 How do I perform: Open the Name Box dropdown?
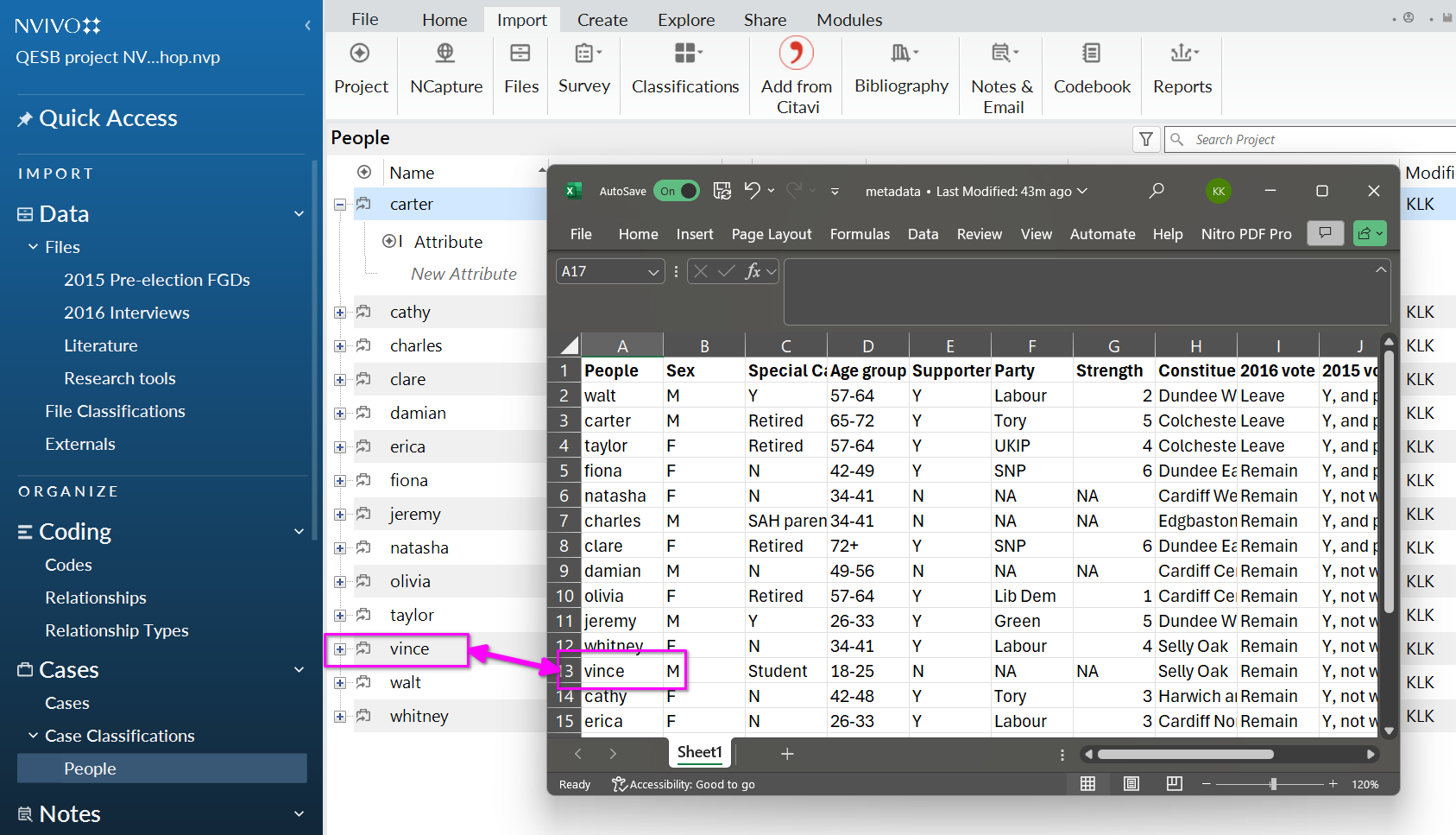(653, 272)
